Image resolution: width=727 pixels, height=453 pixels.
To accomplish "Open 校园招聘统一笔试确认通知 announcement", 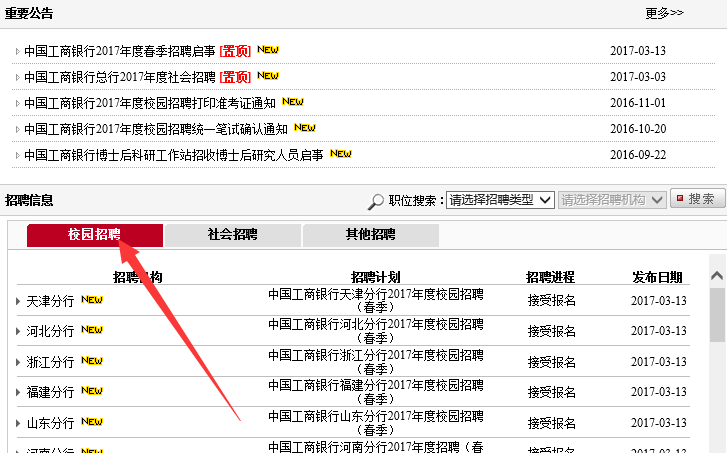I will 156,129.
